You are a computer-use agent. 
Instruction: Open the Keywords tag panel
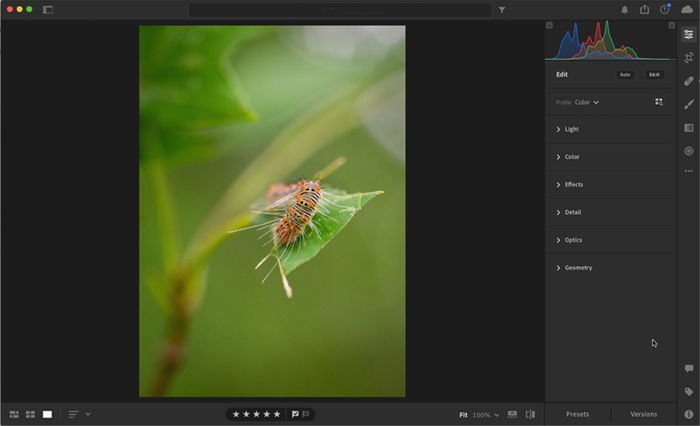(688, 392)
